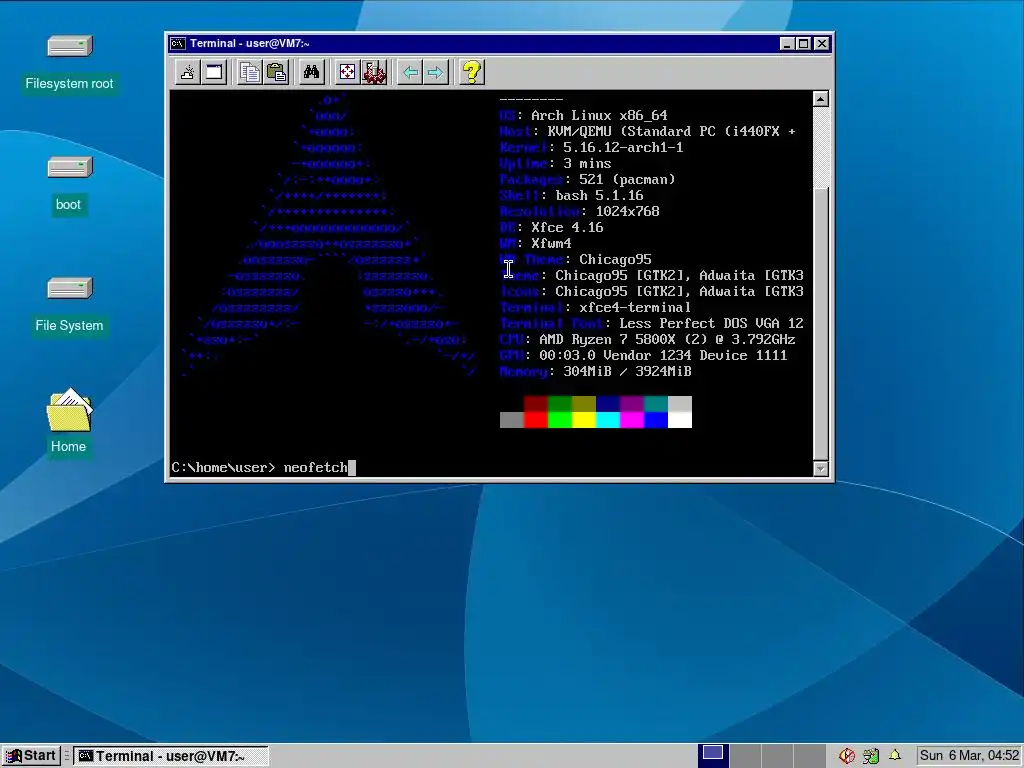Maximize the Terminal window

pyautogui.click(x=804, y=44)
